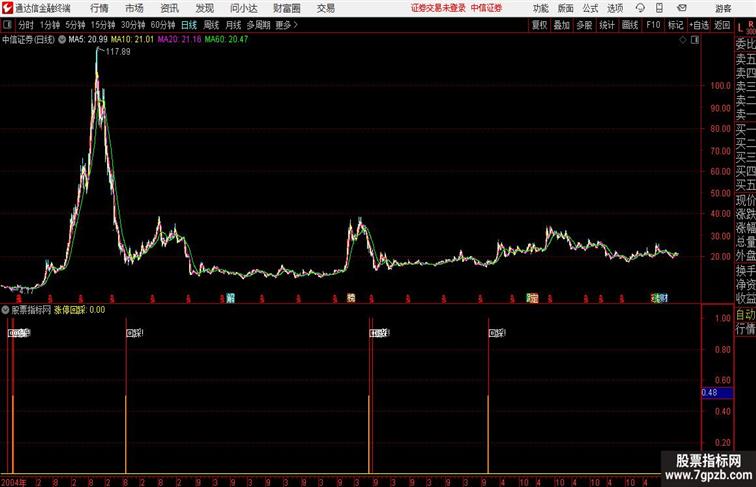Click the headset customer service icon
Screen dimensions: 756x487
(640, 8)
